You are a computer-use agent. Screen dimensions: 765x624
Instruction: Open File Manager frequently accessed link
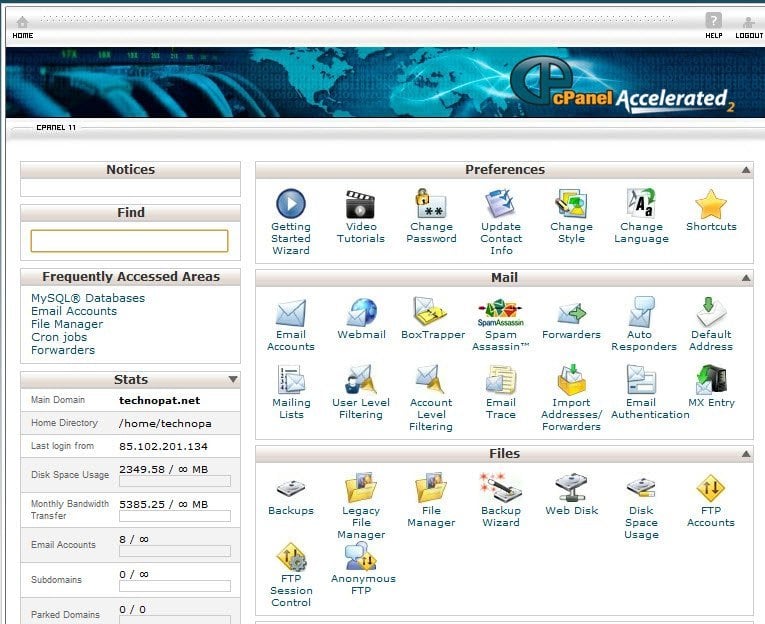click(67, 324)
